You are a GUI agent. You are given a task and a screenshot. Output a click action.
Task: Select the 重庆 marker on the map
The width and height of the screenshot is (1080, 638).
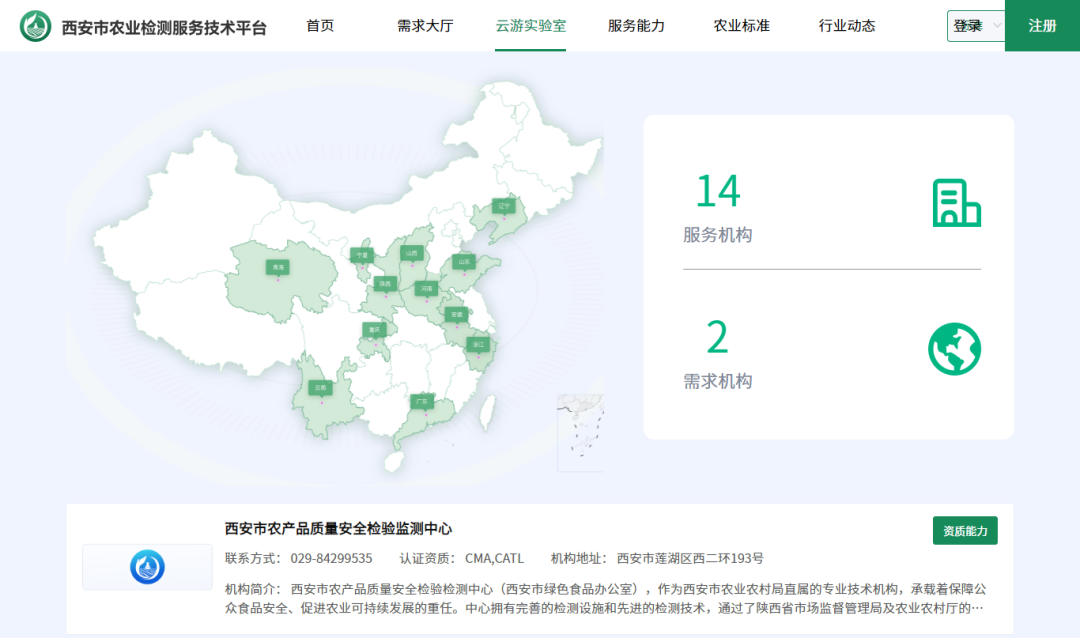coord(374,330)
